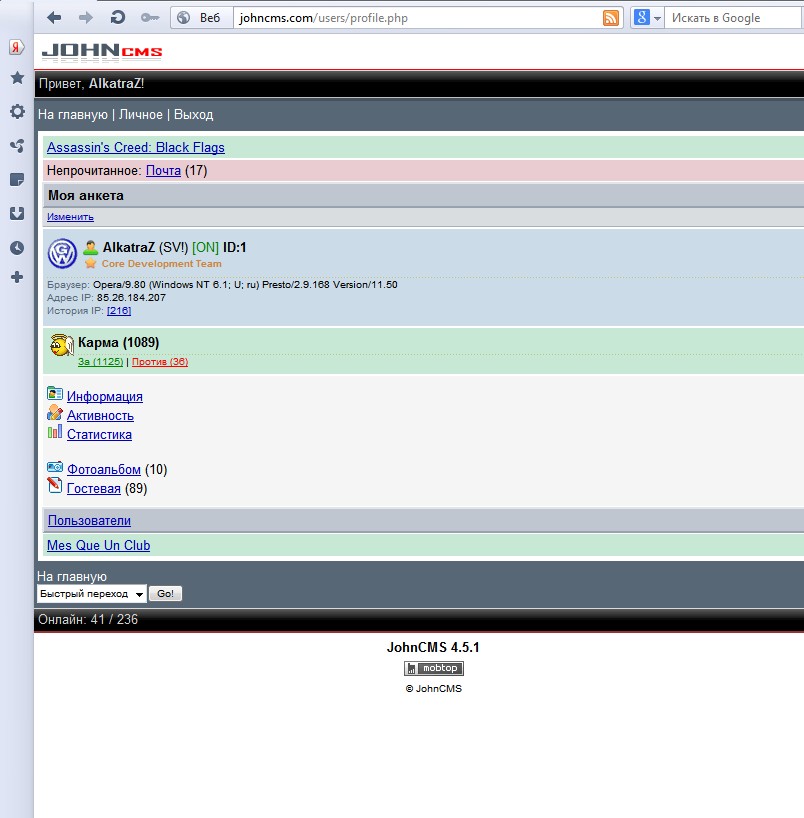Click the JohnCMS logo
804x818 pixels.
point(102,52)
